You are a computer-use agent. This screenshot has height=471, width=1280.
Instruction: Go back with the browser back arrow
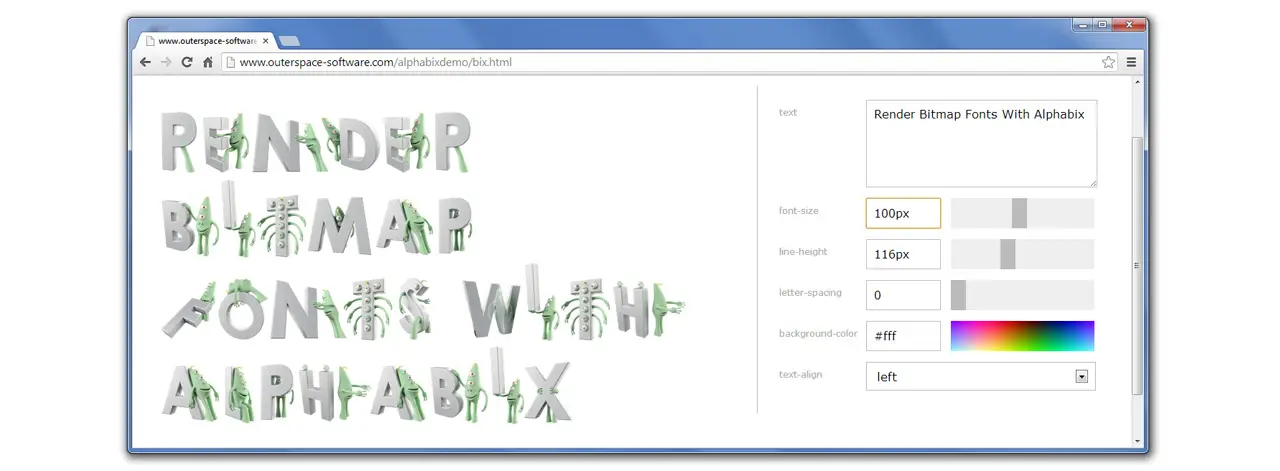[145, 62]
